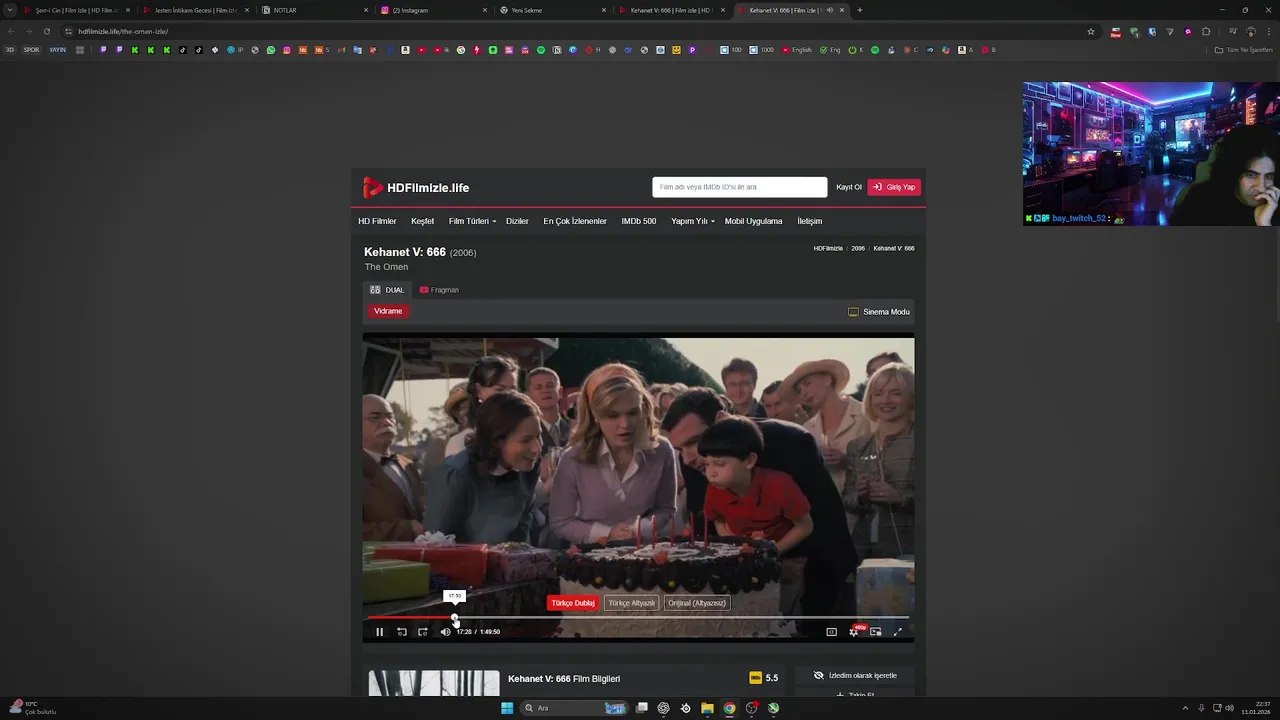Open the DUAL source tab
1280x720 pixels.
(387, 290)
